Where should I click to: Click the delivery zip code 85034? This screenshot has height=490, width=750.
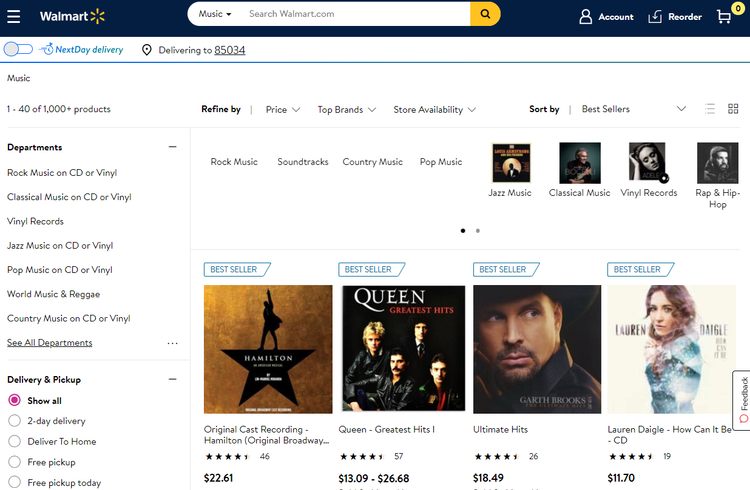pyautogui.click(x=230, y=50)
